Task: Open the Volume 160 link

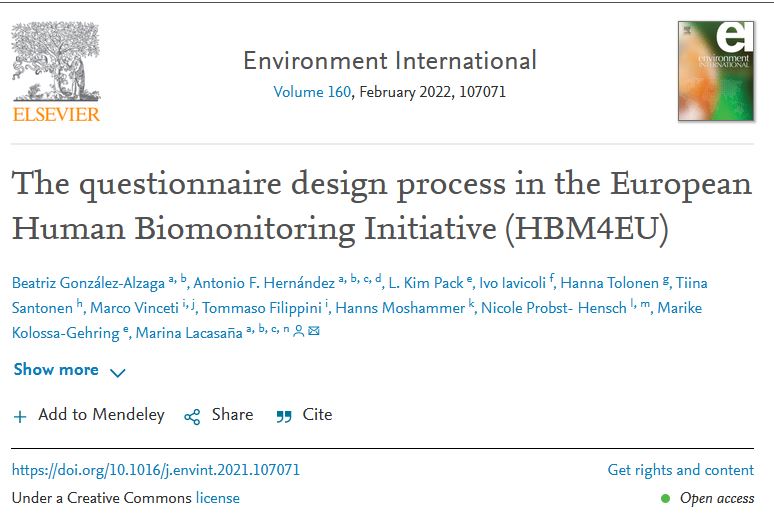Action: coord(312,92)
